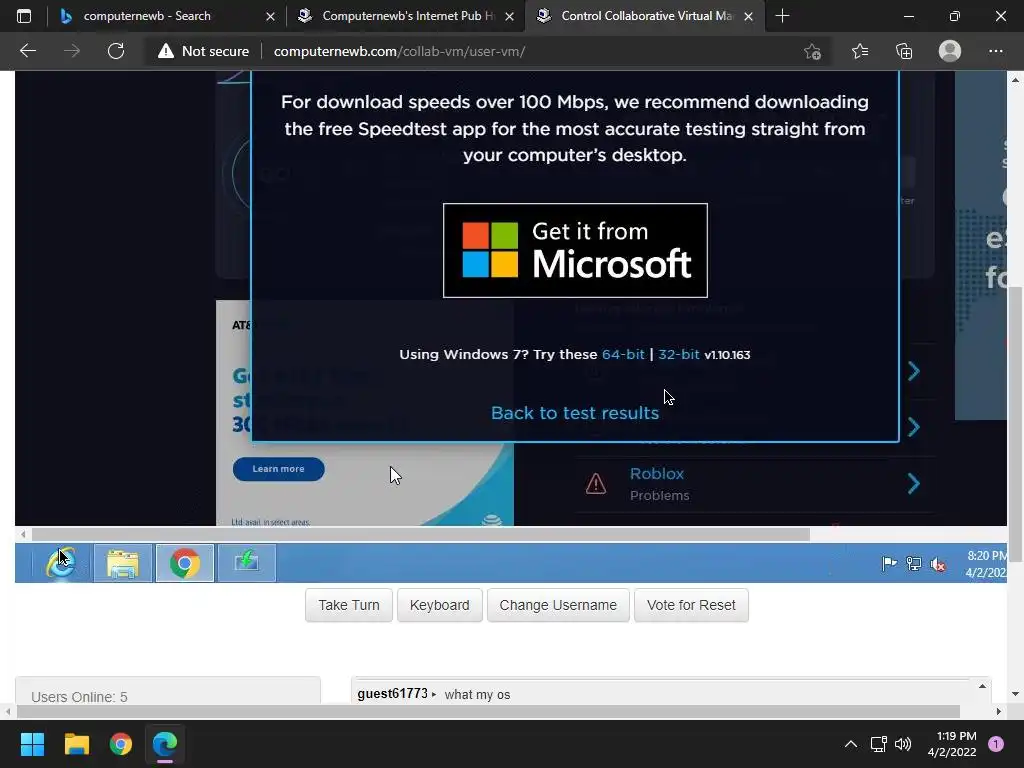
Task: Click the Take Turn button
Action: tap(349, 605)
